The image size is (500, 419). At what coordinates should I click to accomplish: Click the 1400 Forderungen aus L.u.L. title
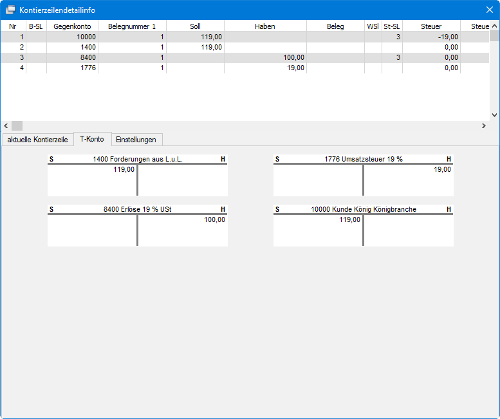tap(137, 159)
